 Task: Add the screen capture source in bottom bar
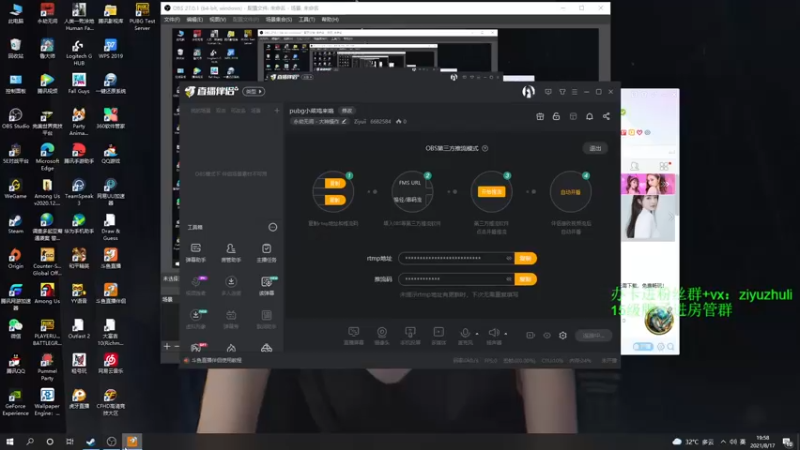(x=353, y=335)
